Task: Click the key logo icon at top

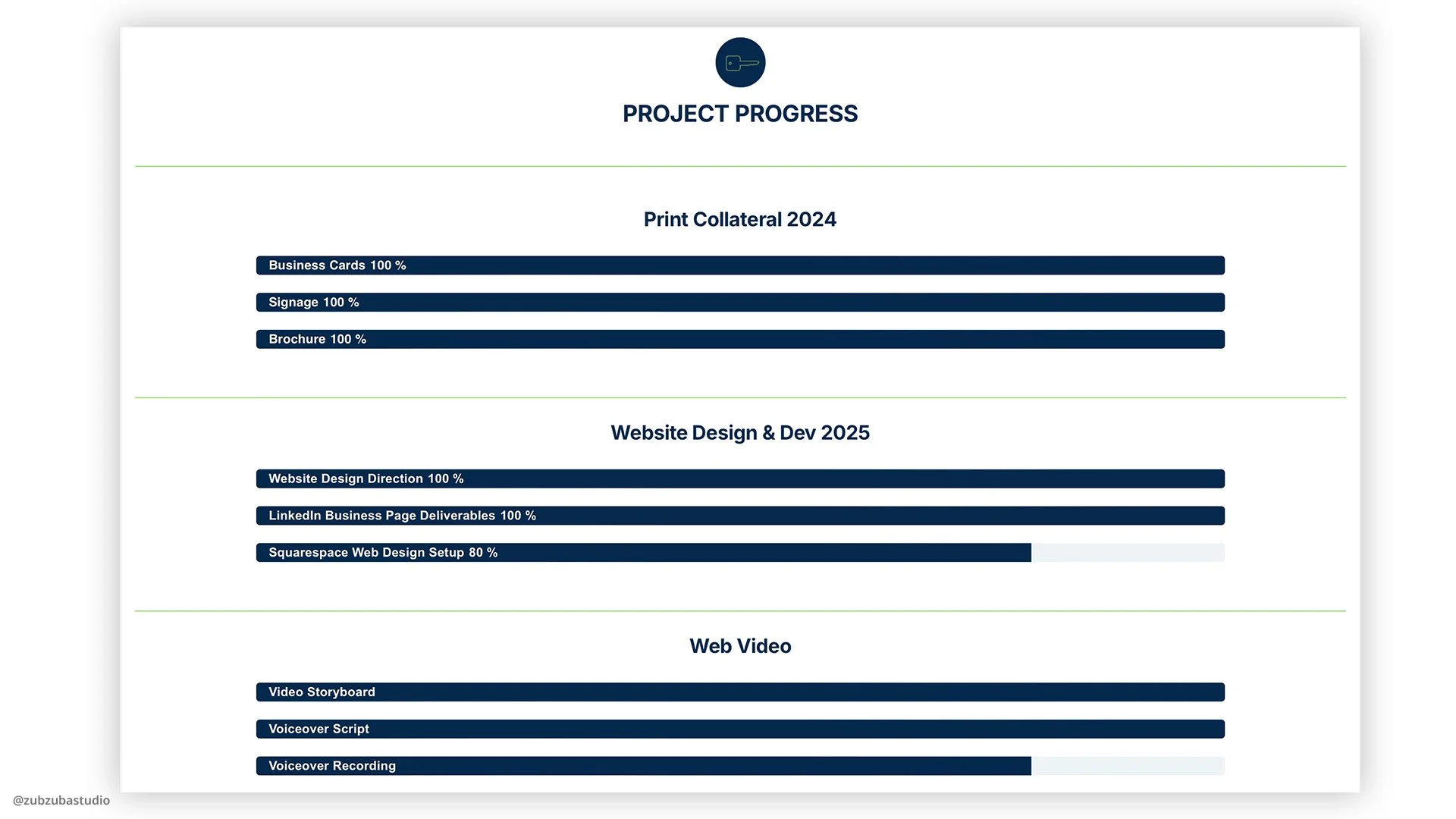Action: (740, 62)
